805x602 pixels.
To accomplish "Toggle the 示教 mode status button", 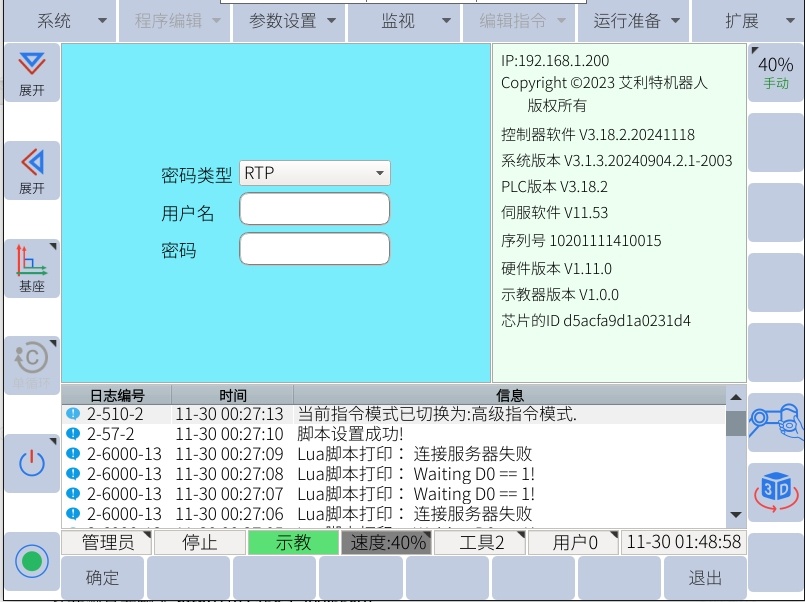I will tap(293, 543).
